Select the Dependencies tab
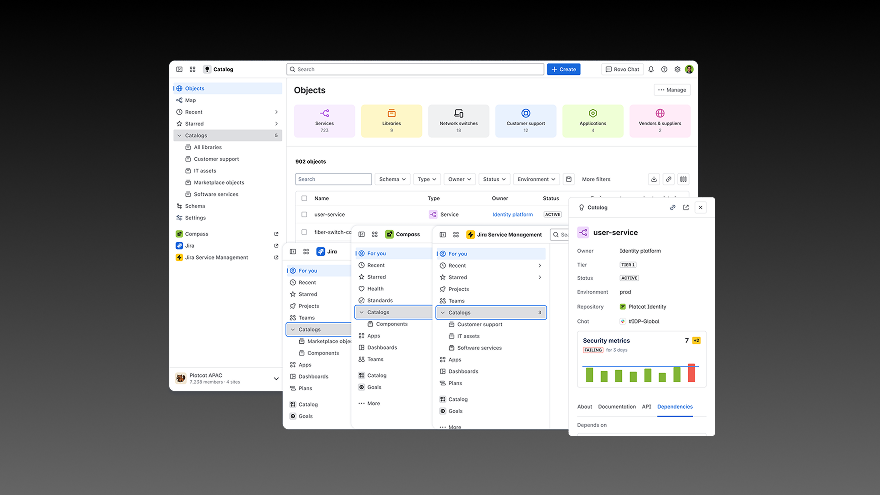880x495 pixels. click(674, 407)
